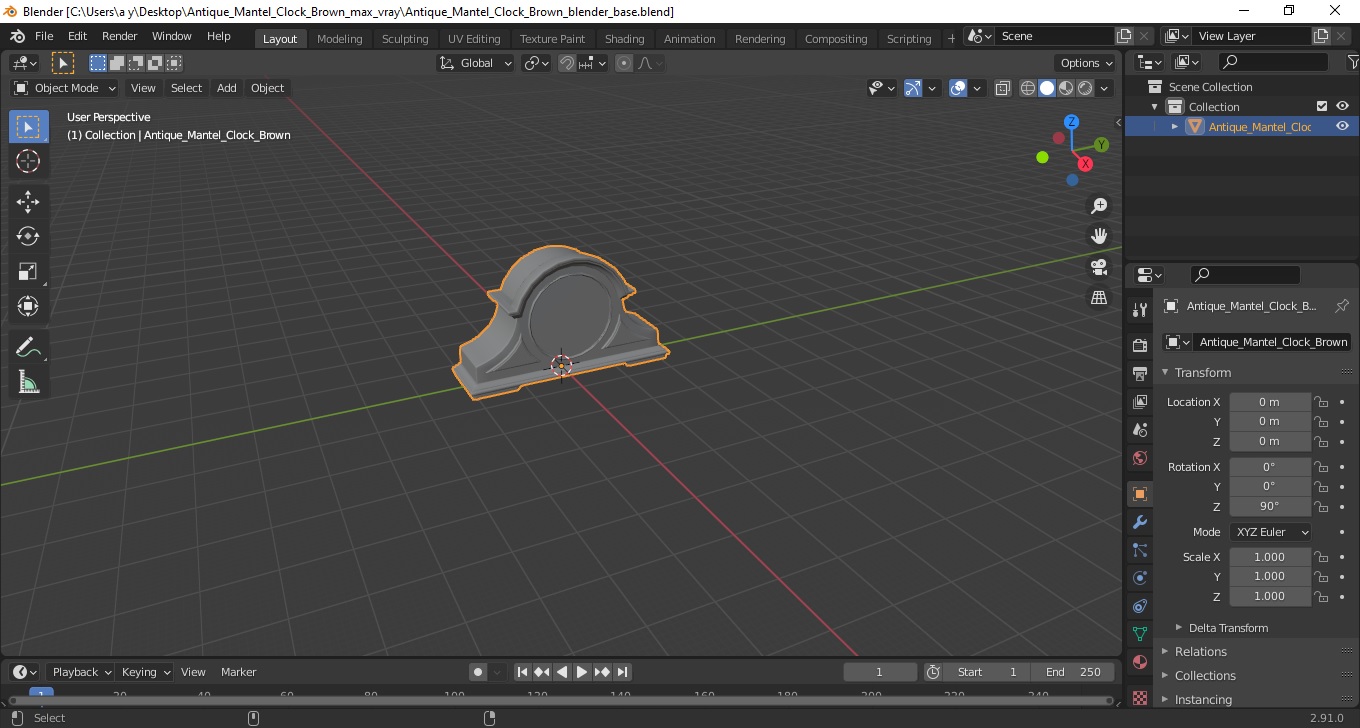Click the current frame number field

[880, 672]
